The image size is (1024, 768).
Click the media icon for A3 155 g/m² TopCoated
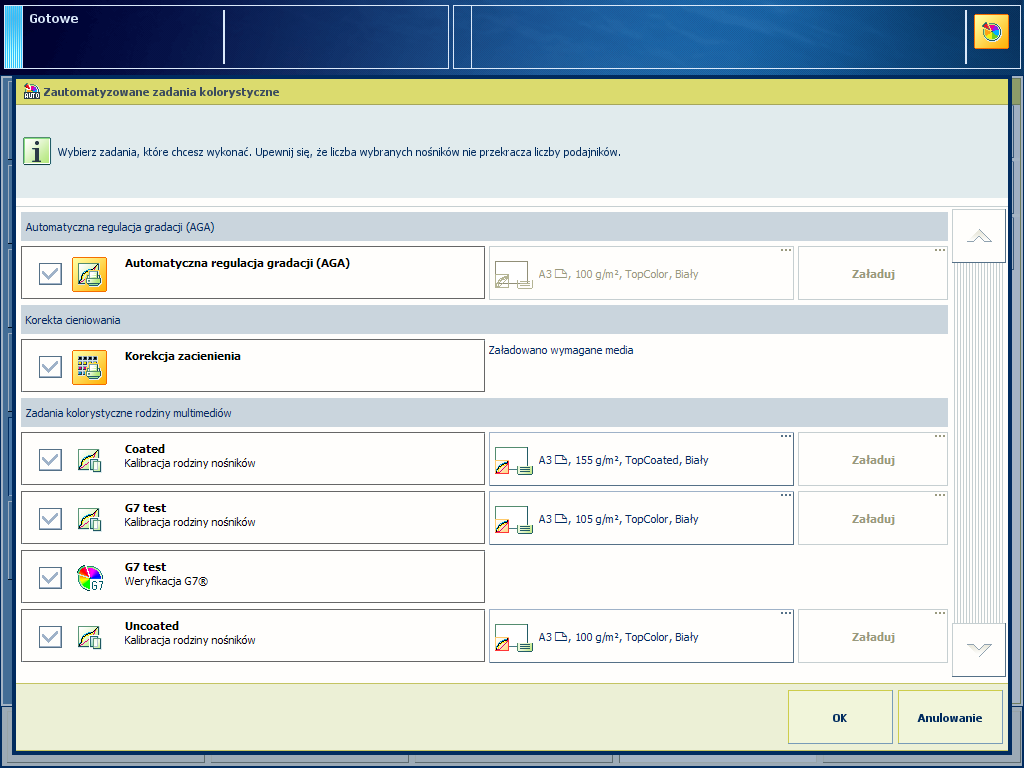coord(514,461)
